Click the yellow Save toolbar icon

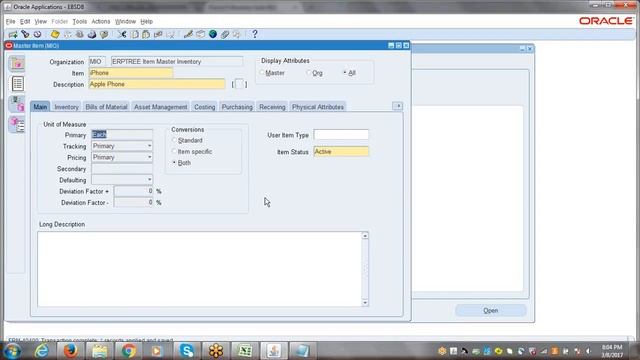[x=55, y=34]
